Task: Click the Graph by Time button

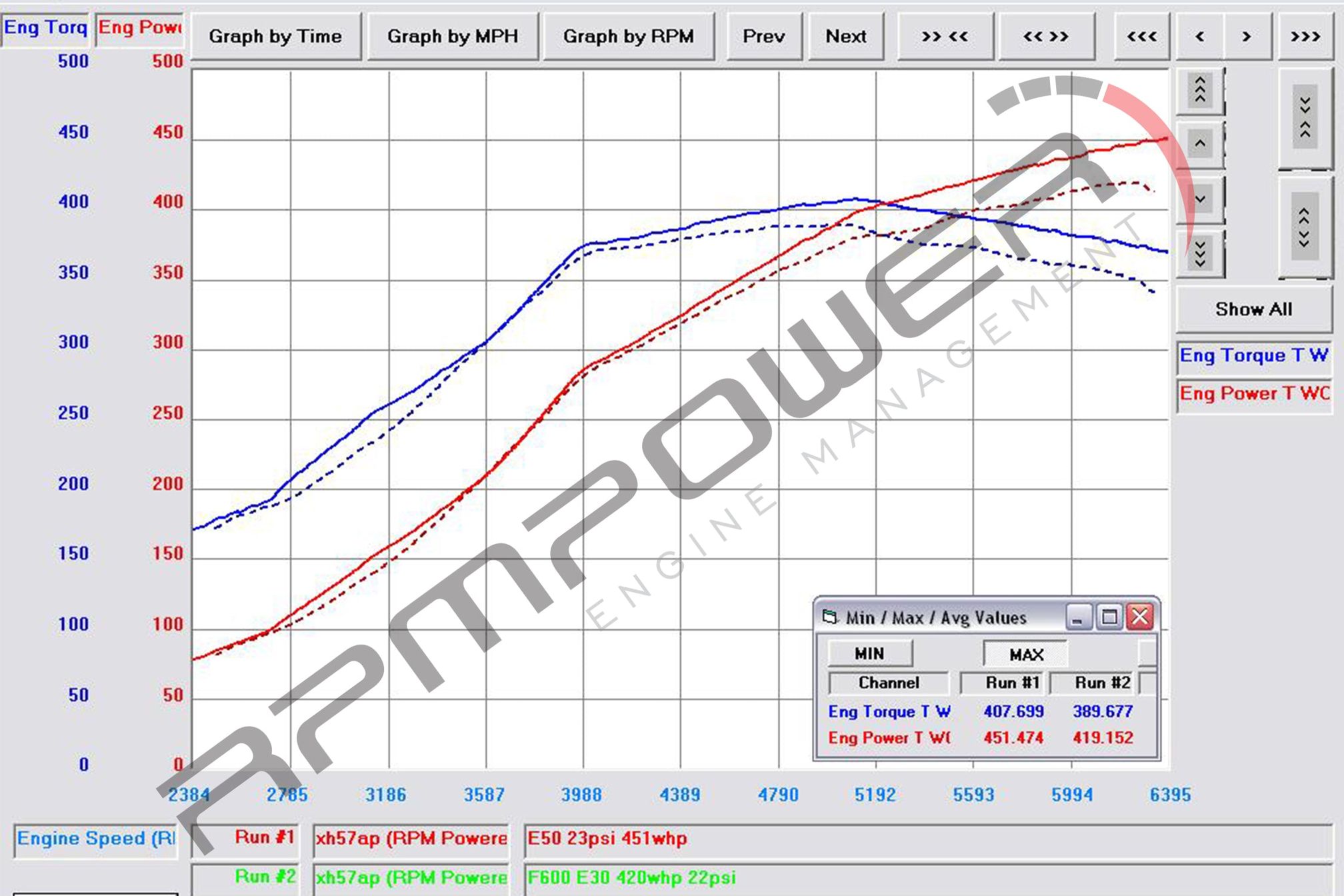Action: (275, 36)
